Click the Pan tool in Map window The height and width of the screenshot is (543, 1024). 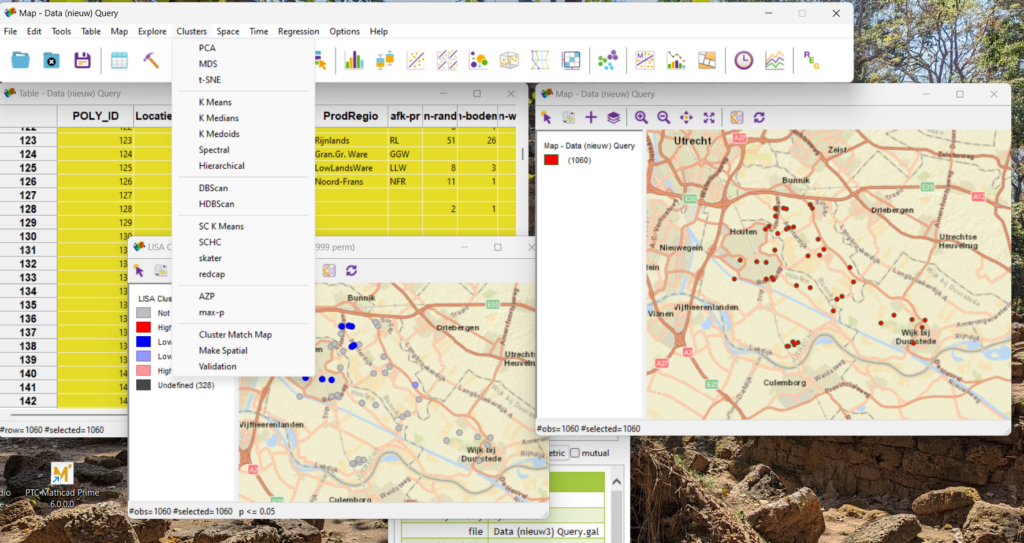click(x=686, y=117)
